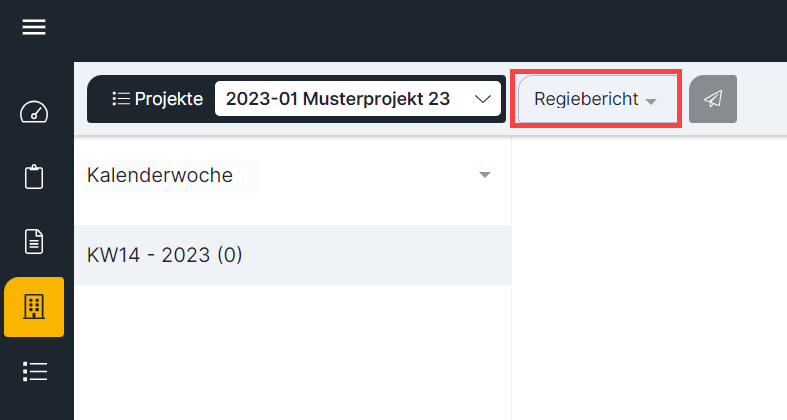This screenshot has height=420, width=787.
Task: Click the empty detail panel beside the week list
Action: (649, 277)
